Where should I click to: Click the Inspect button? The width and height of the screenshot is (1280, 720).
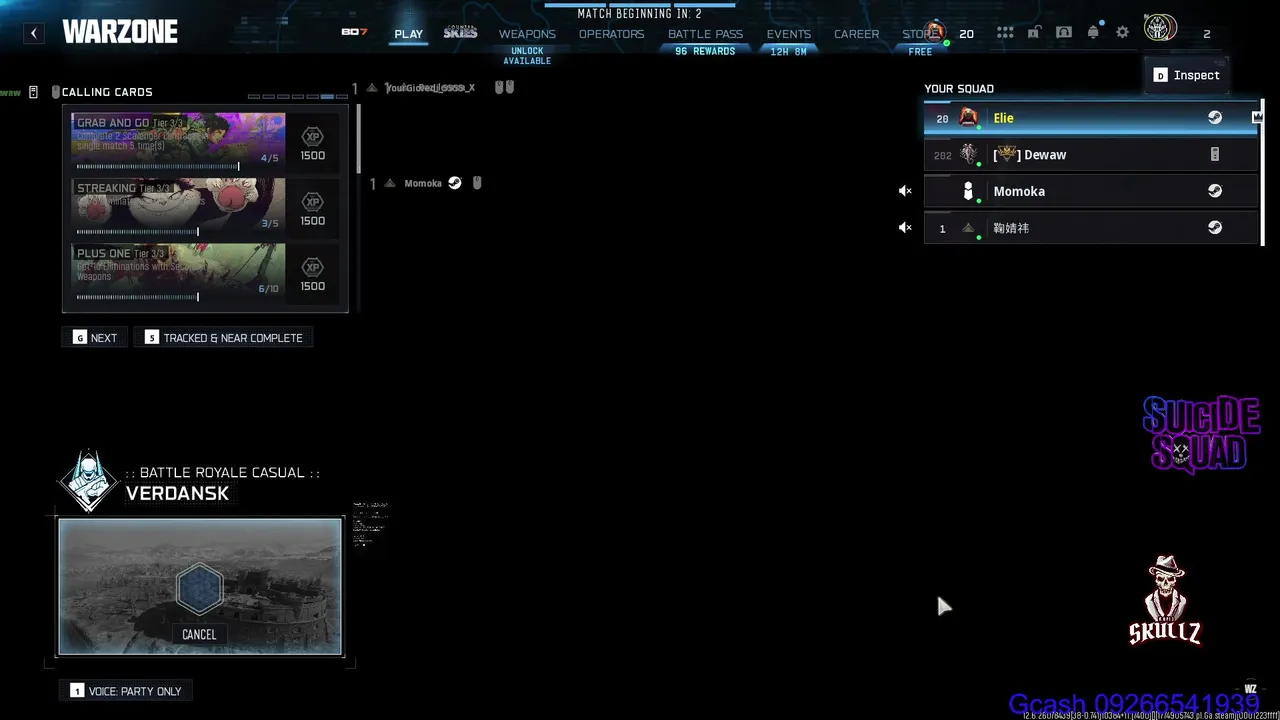(1187, 75)
